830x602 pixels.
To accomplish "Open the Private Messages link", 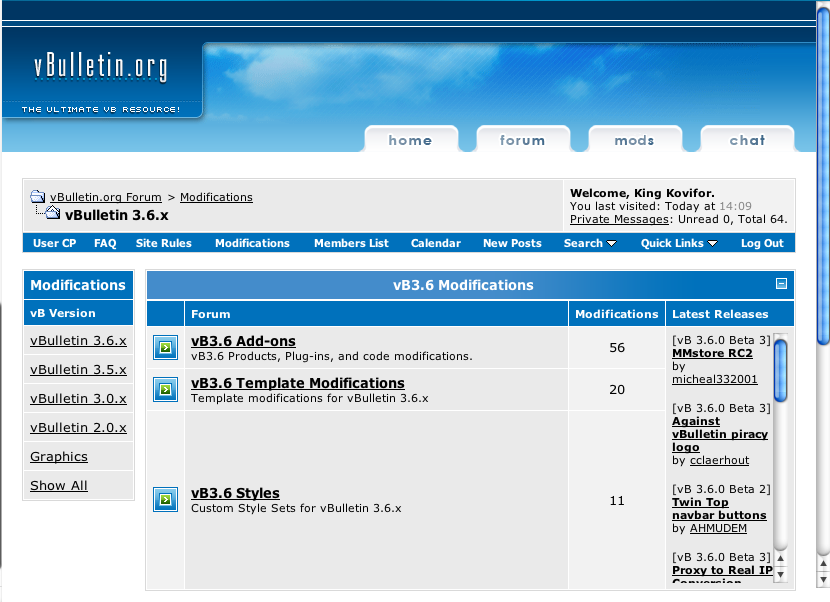I will pyautogui.click(x=619, y=219).
